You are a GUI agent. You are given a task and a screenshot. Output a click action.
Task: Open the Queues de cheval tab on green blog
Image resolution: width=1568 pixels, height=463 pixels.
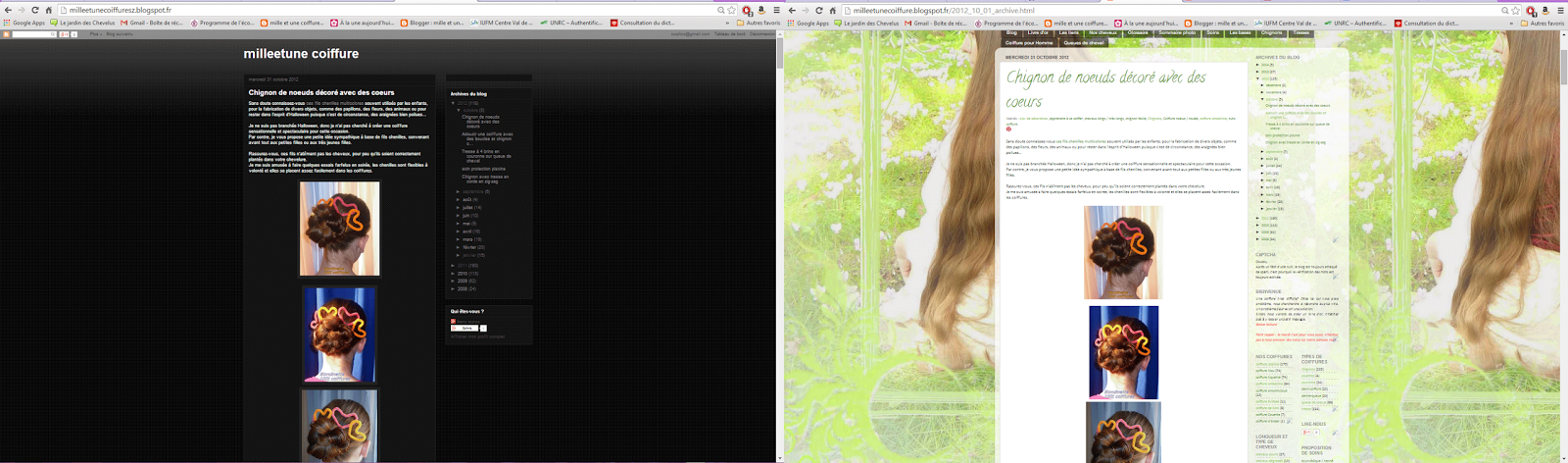pos(1083,42)
